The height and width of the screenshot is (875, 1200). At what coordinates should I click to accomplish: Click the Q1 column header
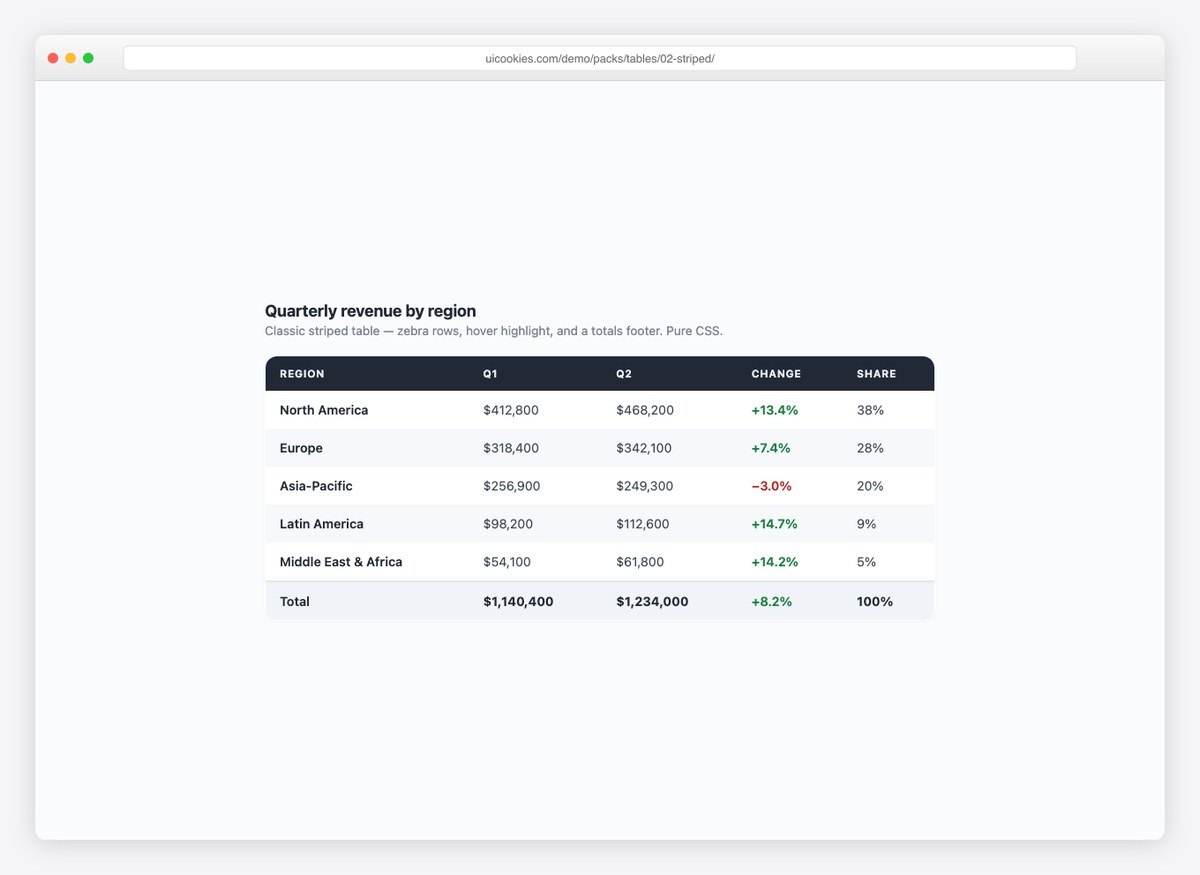tap(490, 374)
